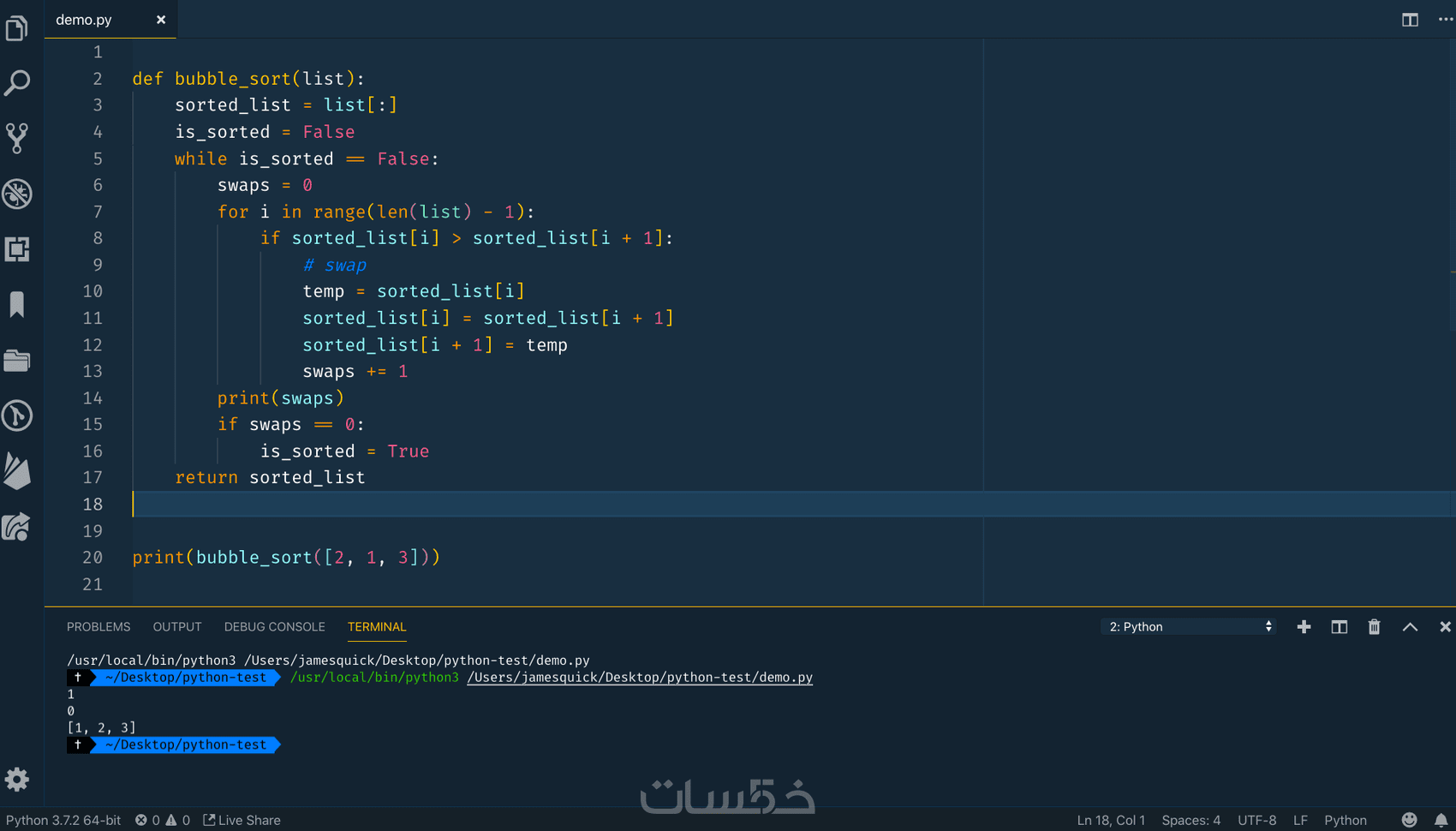Open editor actions via ellipsis menu
This screenshot has height=831, width=1456.
click(x=1446, y=19)
